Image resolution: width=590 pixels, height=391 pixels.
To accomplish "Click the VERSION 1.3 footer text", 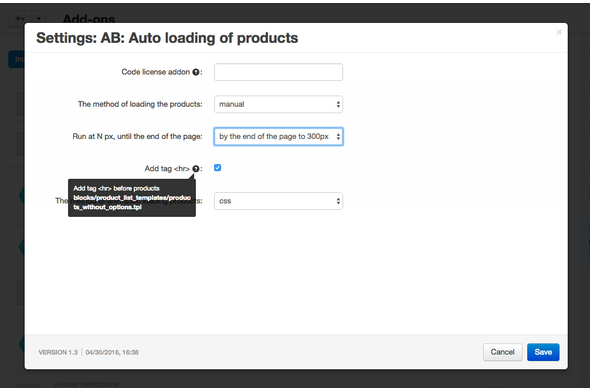I will [x=58, y=352].
